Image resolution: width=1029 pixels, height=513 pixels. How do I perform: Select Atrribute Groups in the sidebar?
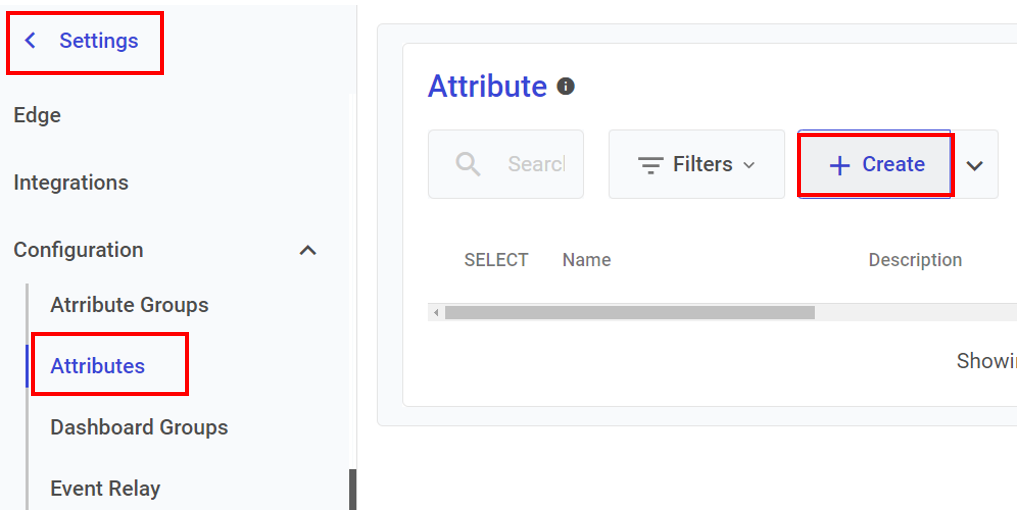click(x=129, y=305)
